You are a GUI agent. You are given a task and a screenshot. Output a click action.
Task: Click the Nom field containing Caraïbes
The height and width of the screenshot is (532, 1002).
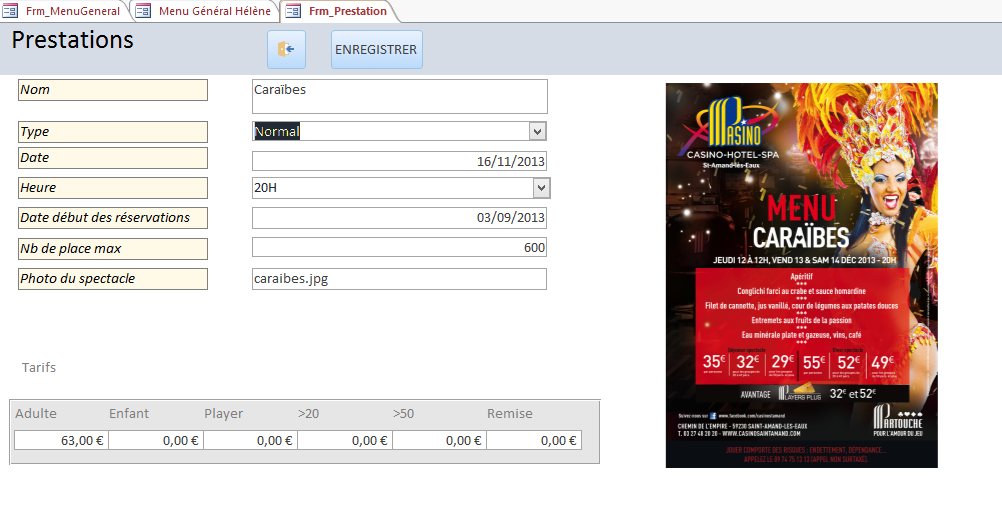click(399, 96)
